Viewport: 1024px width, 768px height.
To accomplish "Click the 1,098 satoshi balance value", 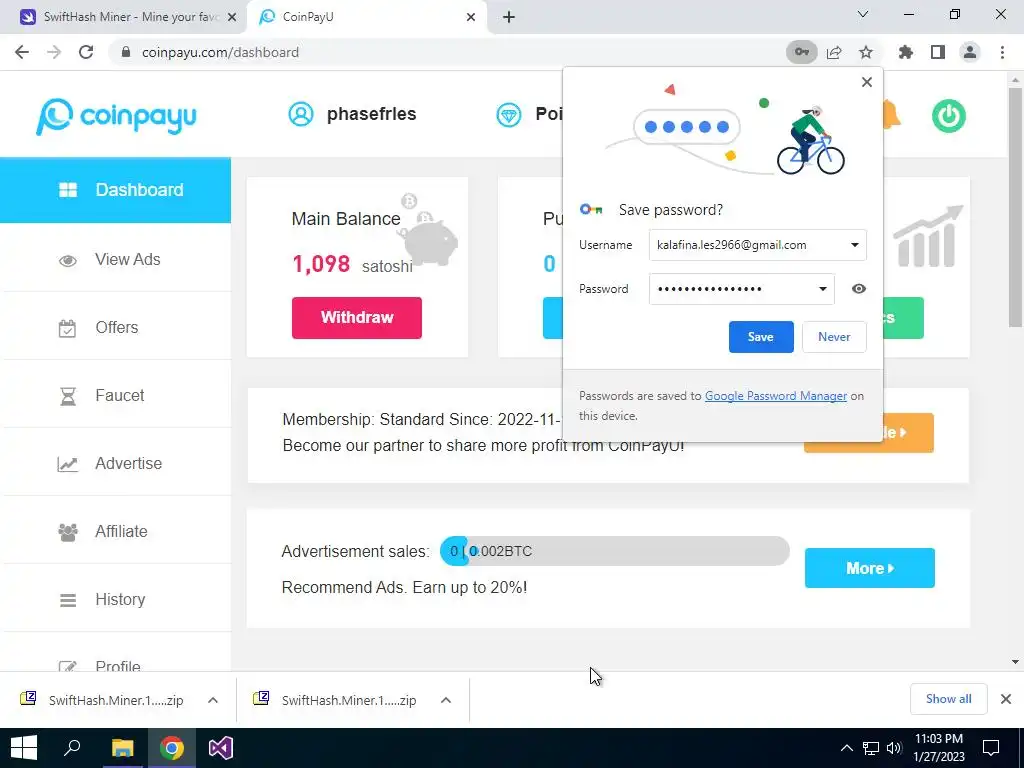I will tap(321, 264).
